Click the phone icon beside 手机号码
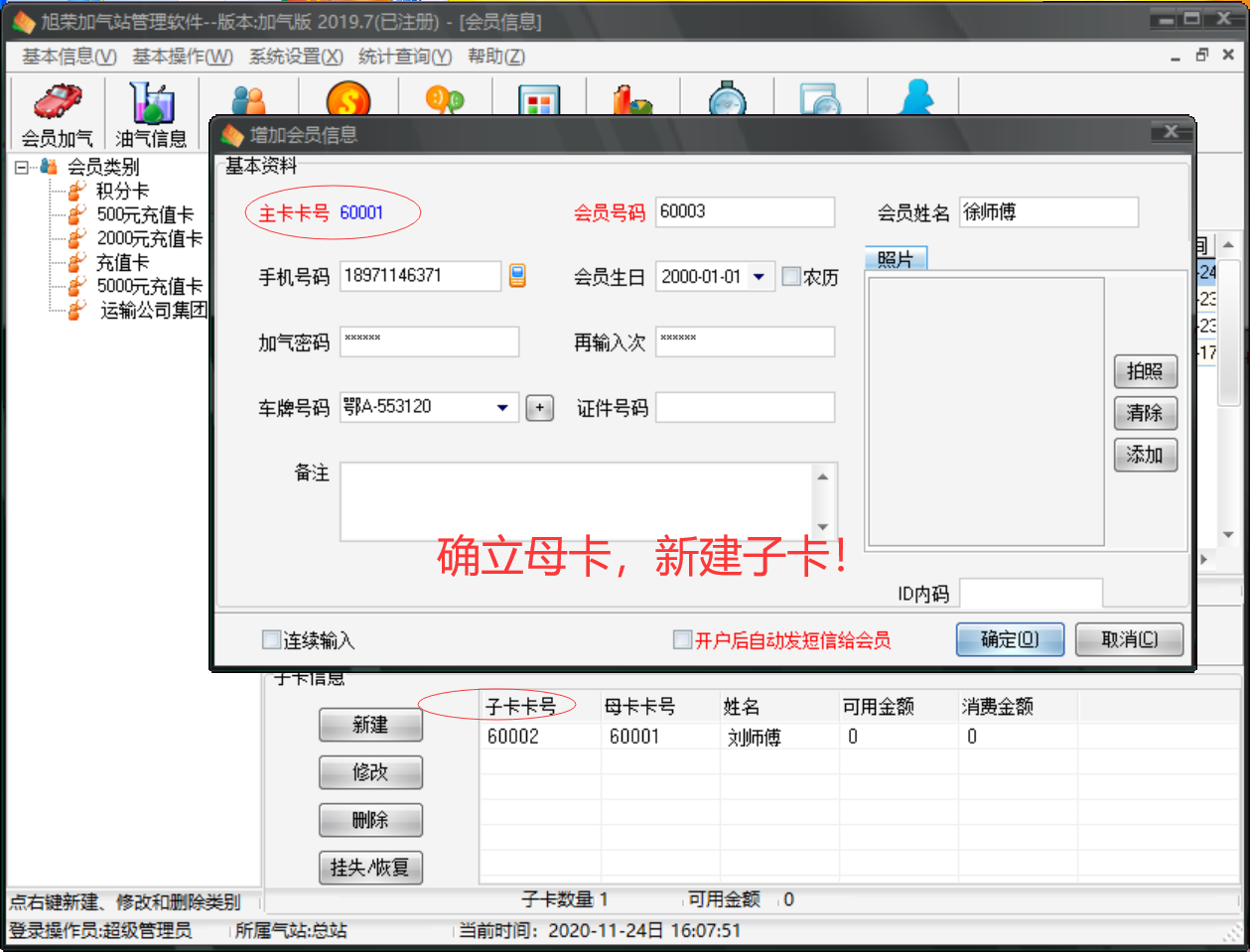The width and height of the screenshot is (1250, 952). [x=517, y=276]
